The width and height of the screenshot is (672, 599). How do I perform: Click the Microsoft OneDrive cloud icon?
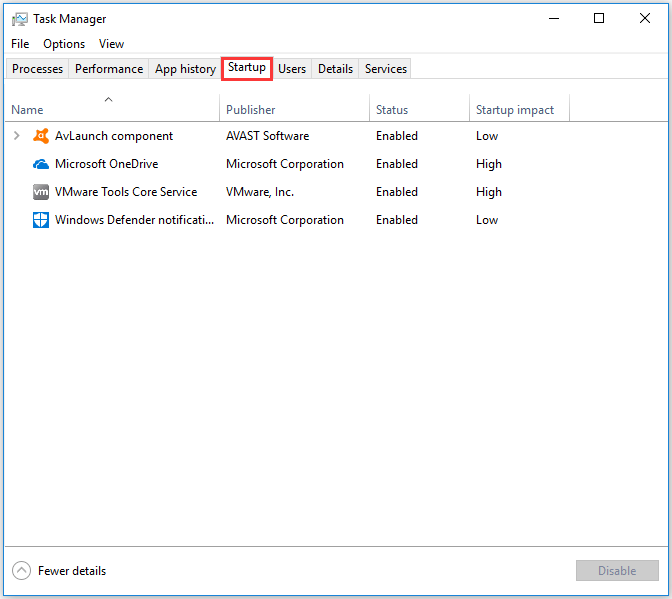point(41,164)
